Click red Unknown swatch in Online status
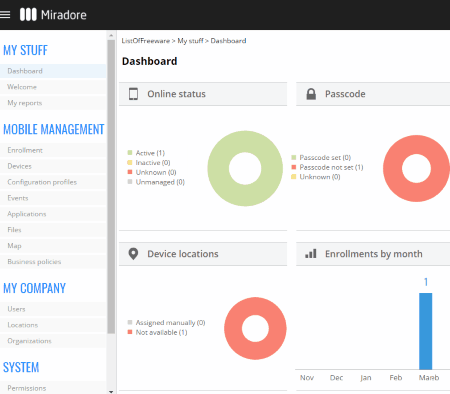The image size is (450, 394). 130,172
